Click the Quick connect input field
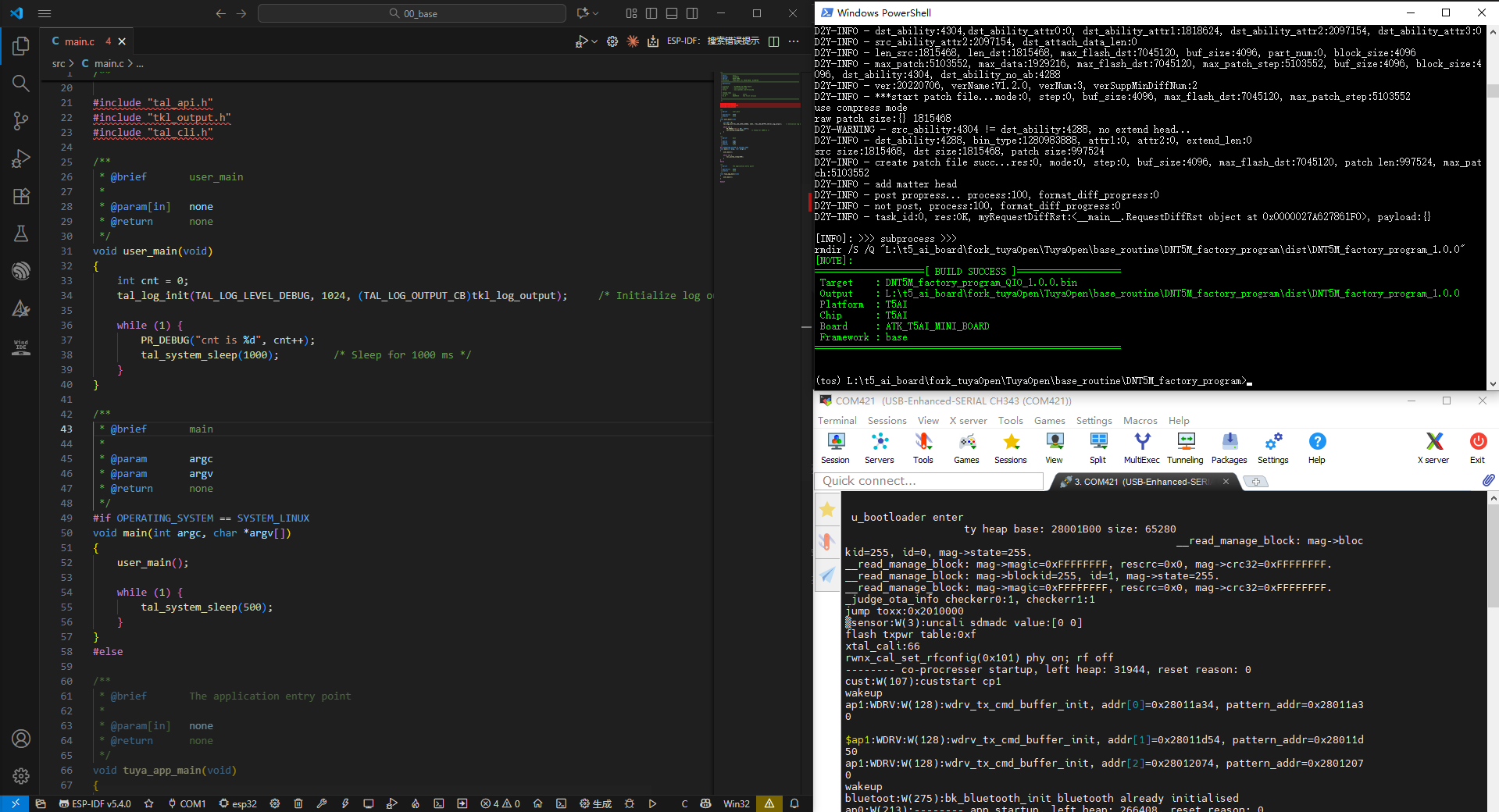This screenshot has width=1499, height=812. tap(929, 481)
